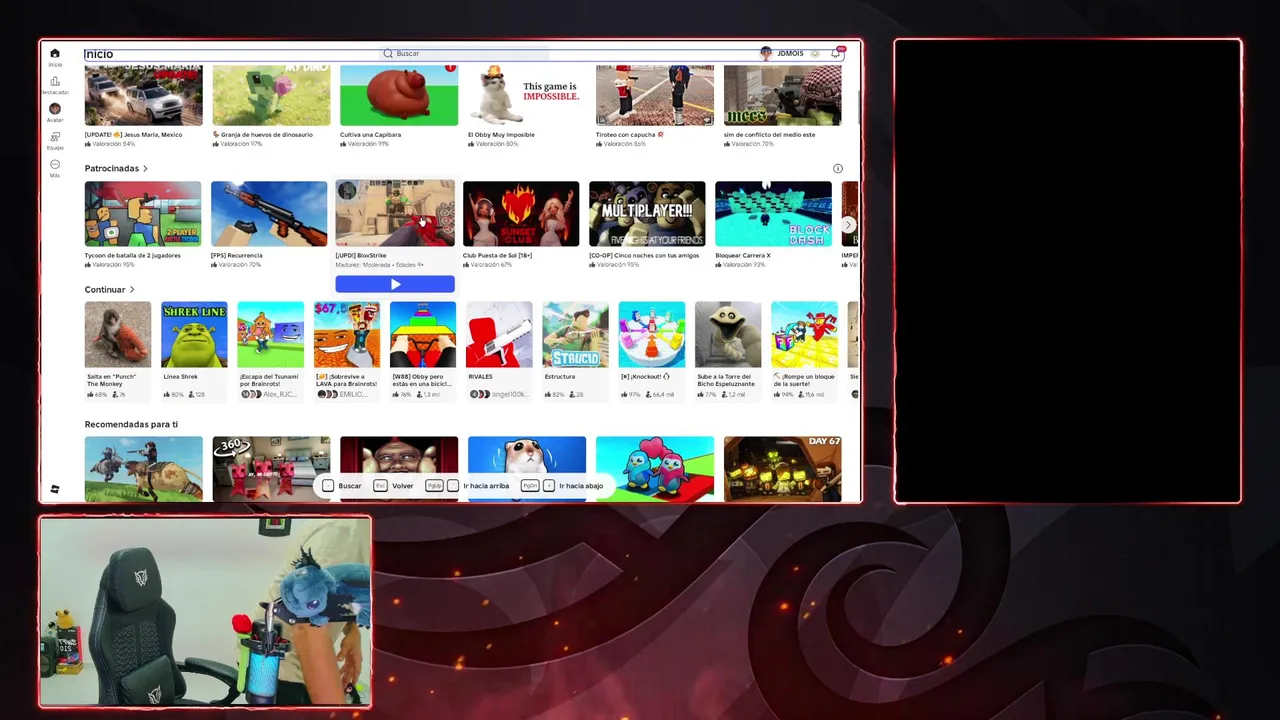Click the Buscar shortcut hint in the bottom bar
Image resolution: width=1280 pixels, height=720 pixels.
coord(342,486)
